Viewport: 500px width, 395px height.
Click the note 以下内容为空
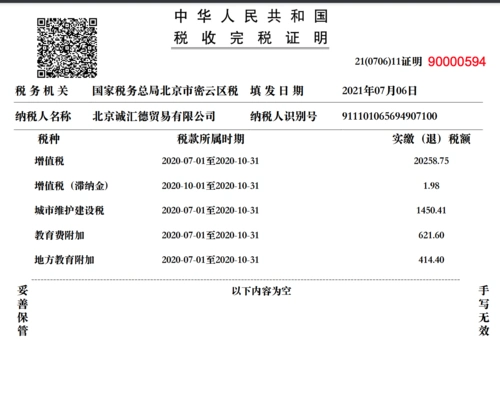[x=262, y=291]
